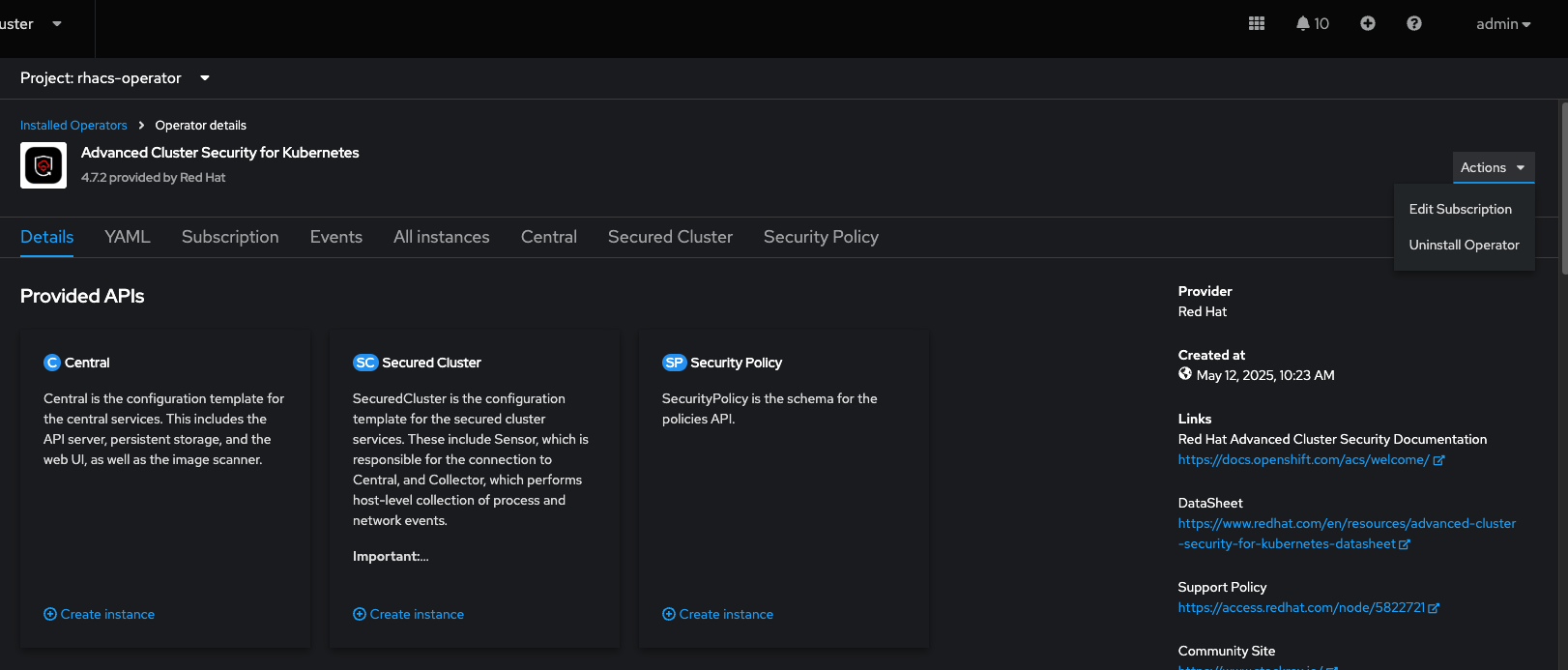
Task: Click the Security Policy card title
Action: (736, 363)
